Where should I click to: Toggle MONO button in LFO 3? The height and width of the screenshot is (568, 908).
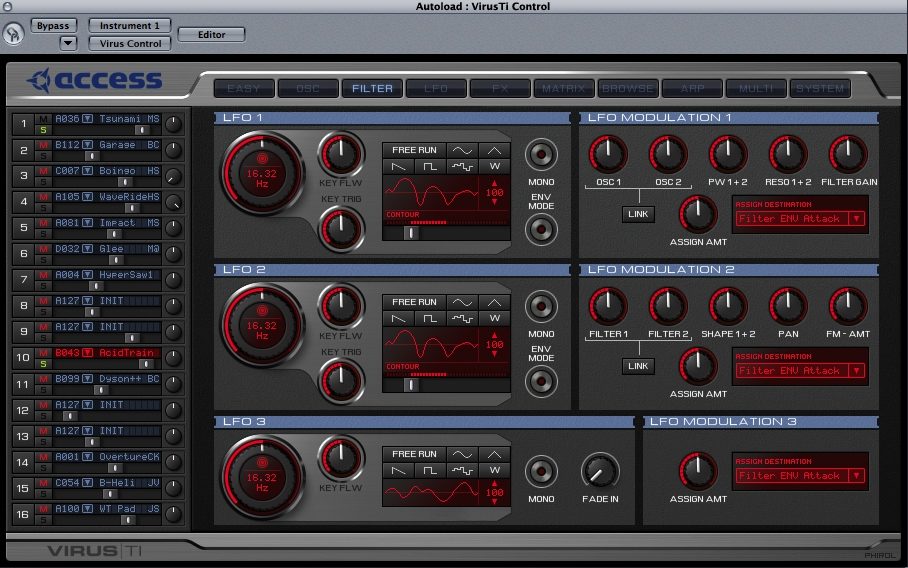point(541,471)
